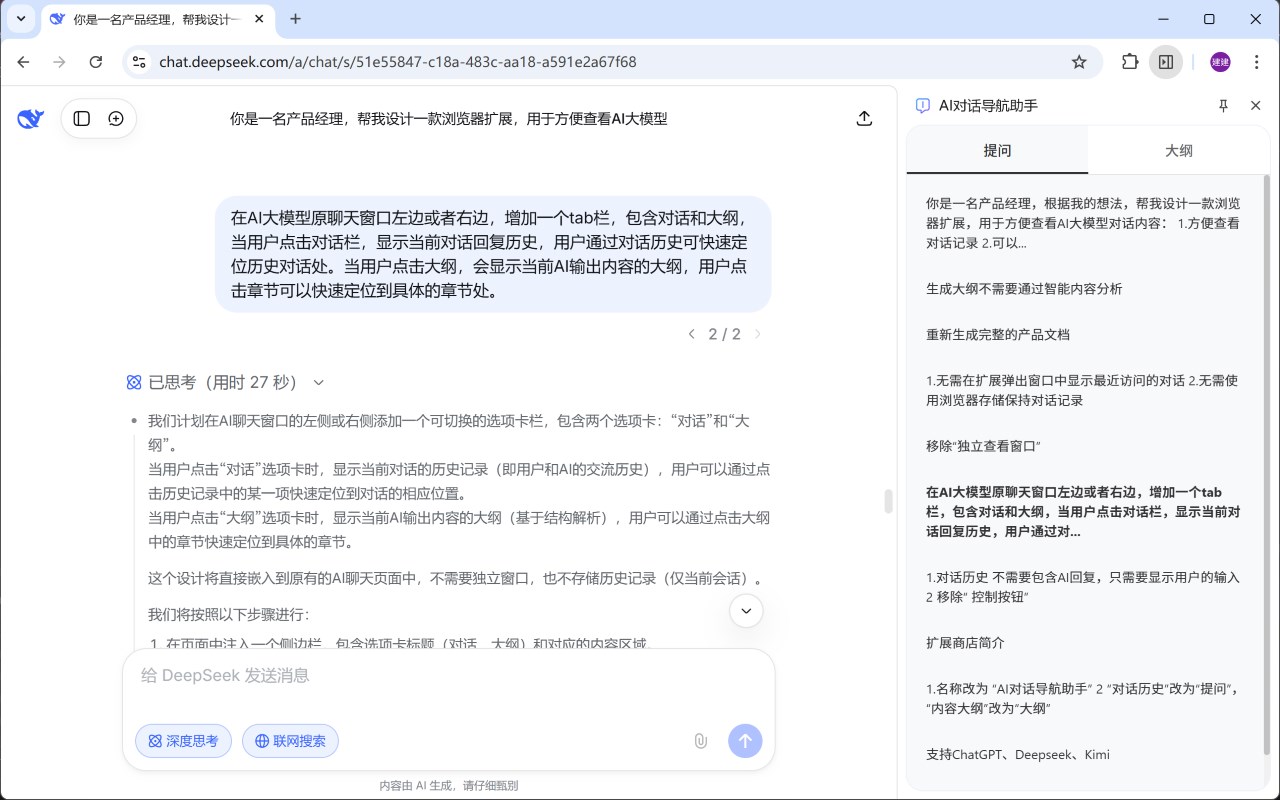The width and height of the screenshot is (1280, 800).
Task: Jump to question 支持ChatGPT、Deepseek、Kimi
Action: (1018, 755)
